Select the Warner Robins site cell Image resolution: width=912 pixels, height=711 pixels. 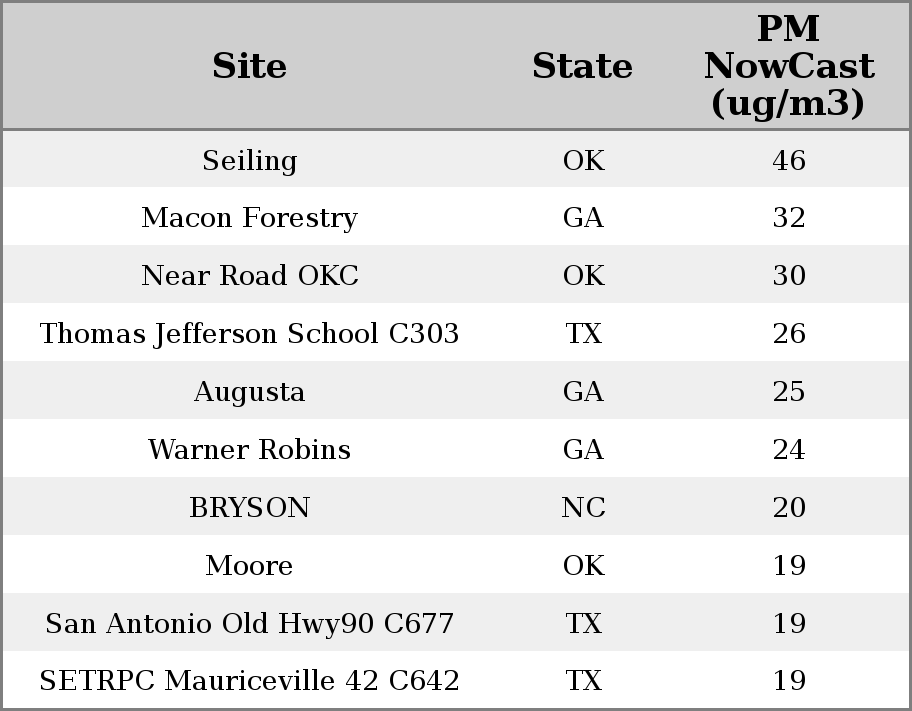[x=249, y=450]
